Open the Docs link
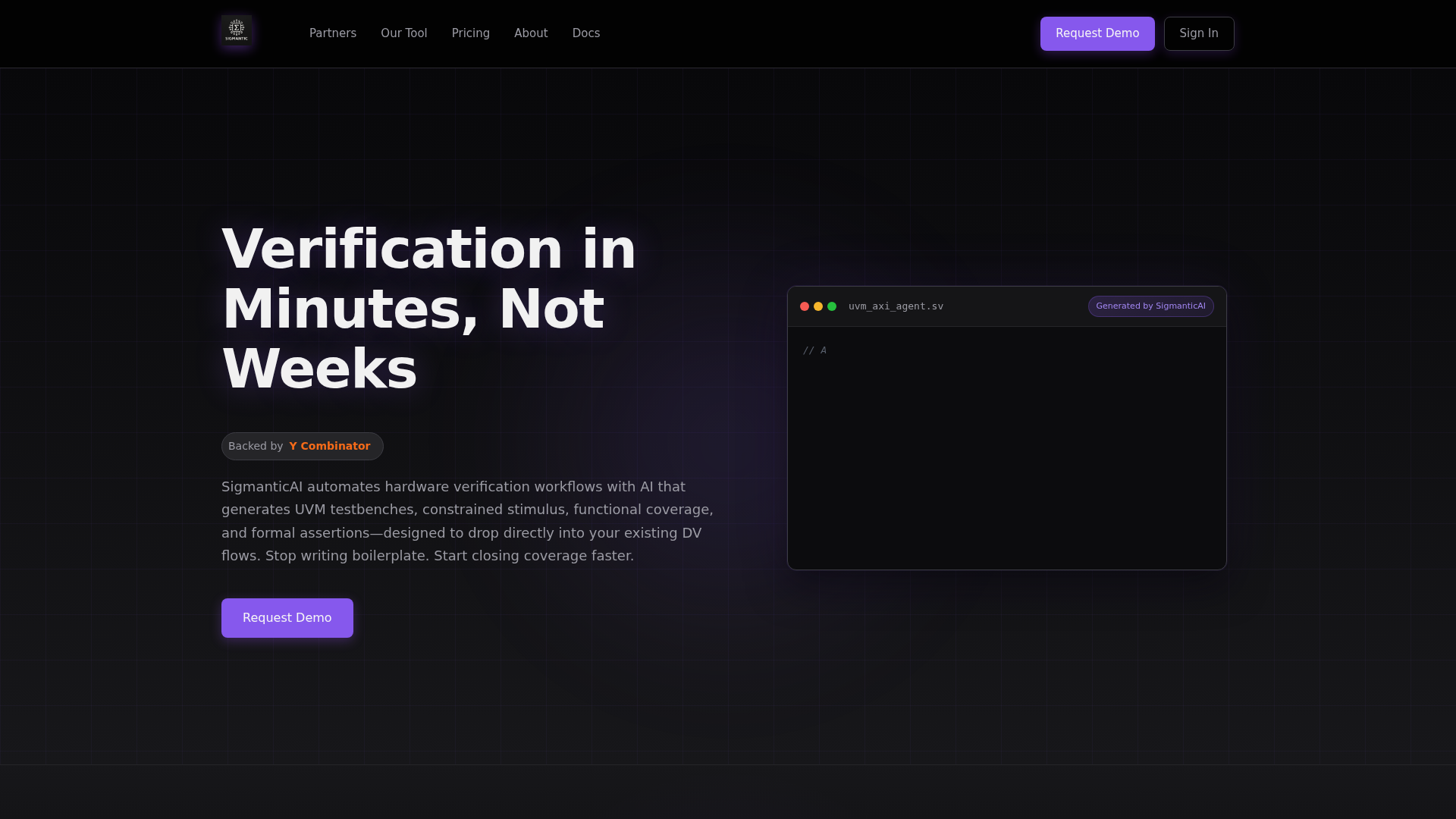Screen dimensions: 1456x819 coord(585,33)
